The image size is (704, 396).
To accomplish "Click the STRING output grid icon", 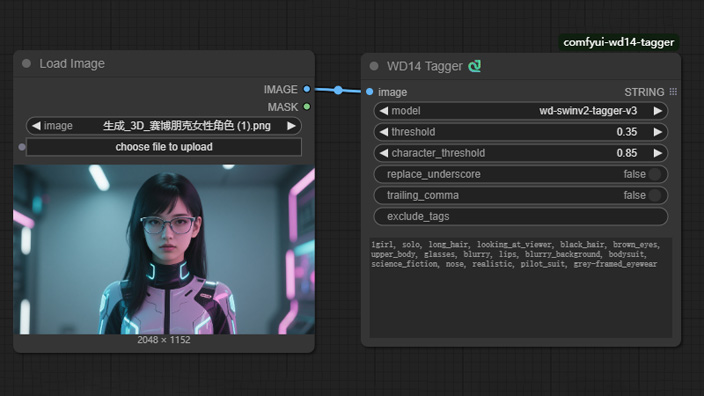I will 673,92.
